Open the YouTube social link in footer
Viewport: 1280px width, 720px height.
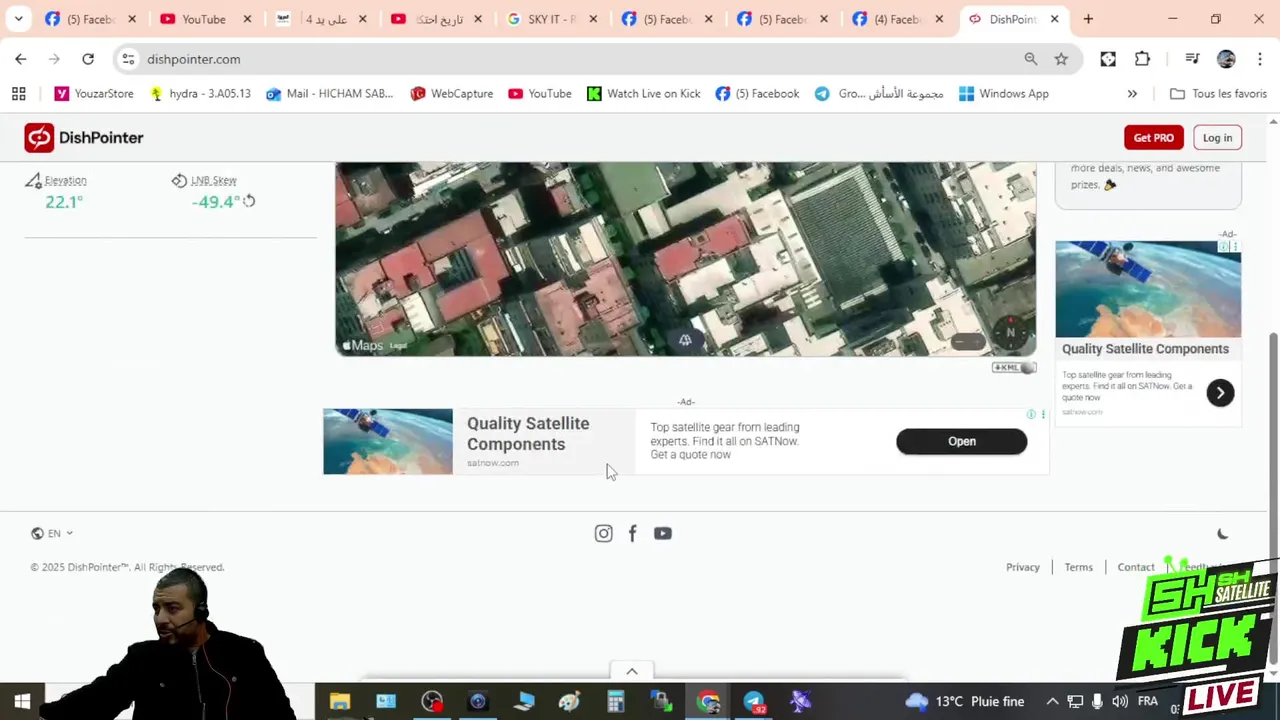(663, 534)
